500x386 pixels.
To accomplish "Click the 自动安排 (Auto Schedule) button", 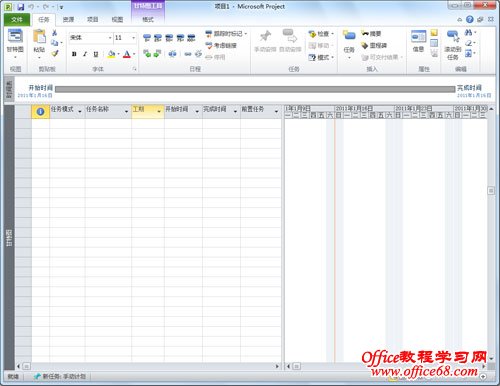I will point(290,42).
